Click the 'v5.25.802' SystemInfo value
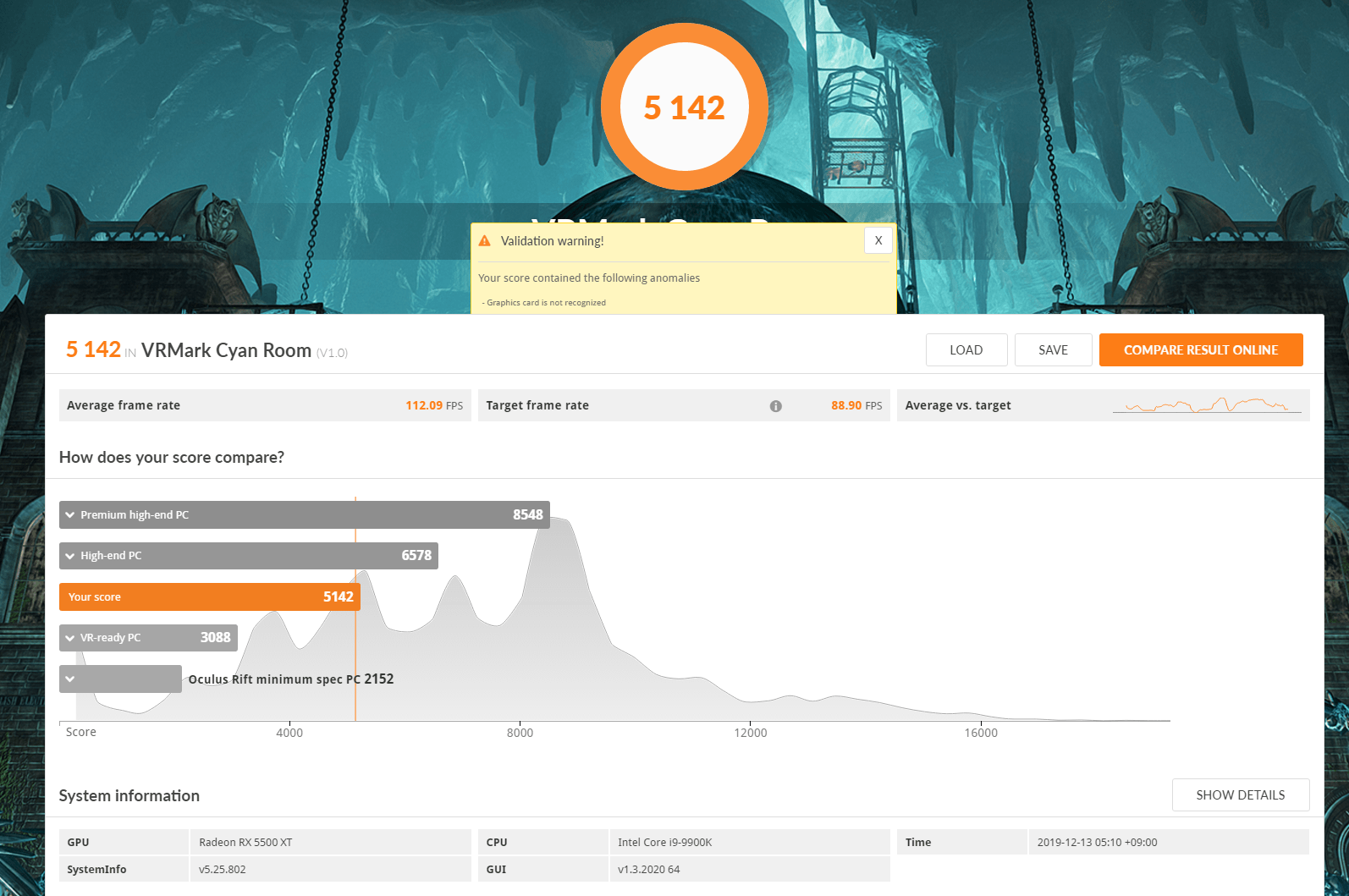This screenshot has height=896, width=1349. (x=223, y=869)
